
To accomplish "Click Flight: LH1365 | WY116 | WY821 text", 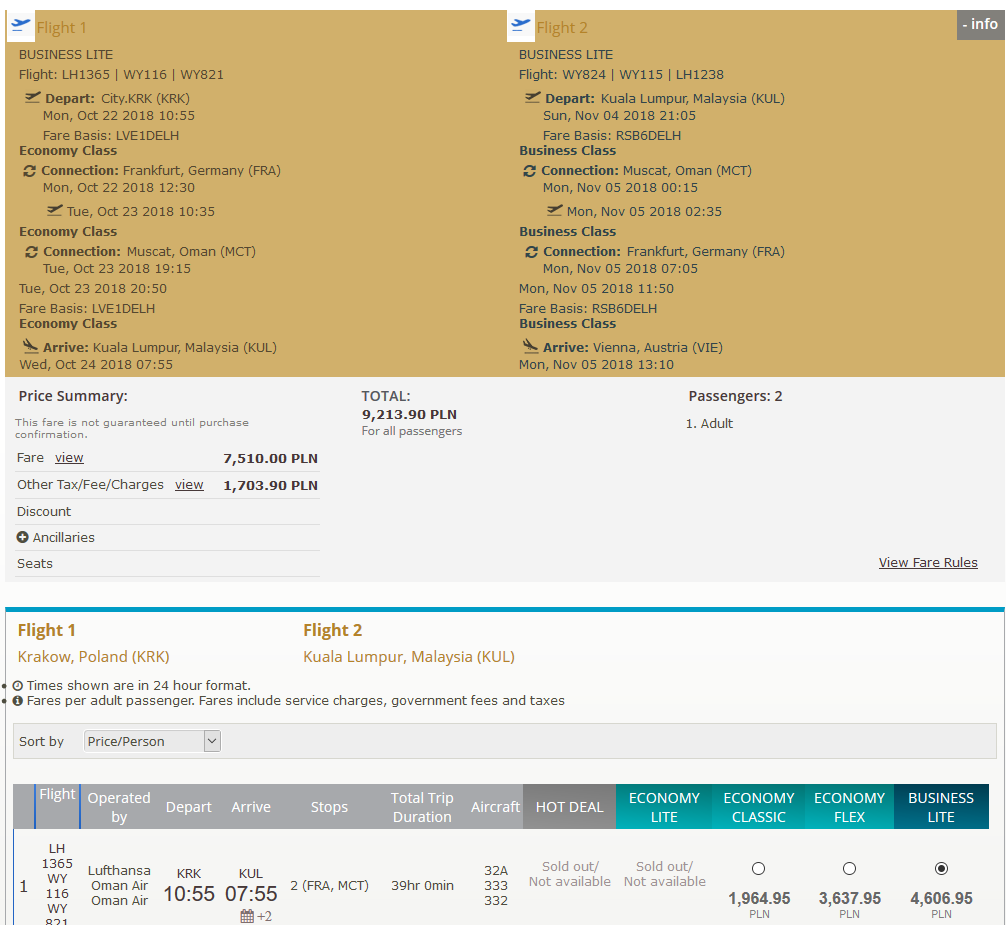I will [121, 74].
